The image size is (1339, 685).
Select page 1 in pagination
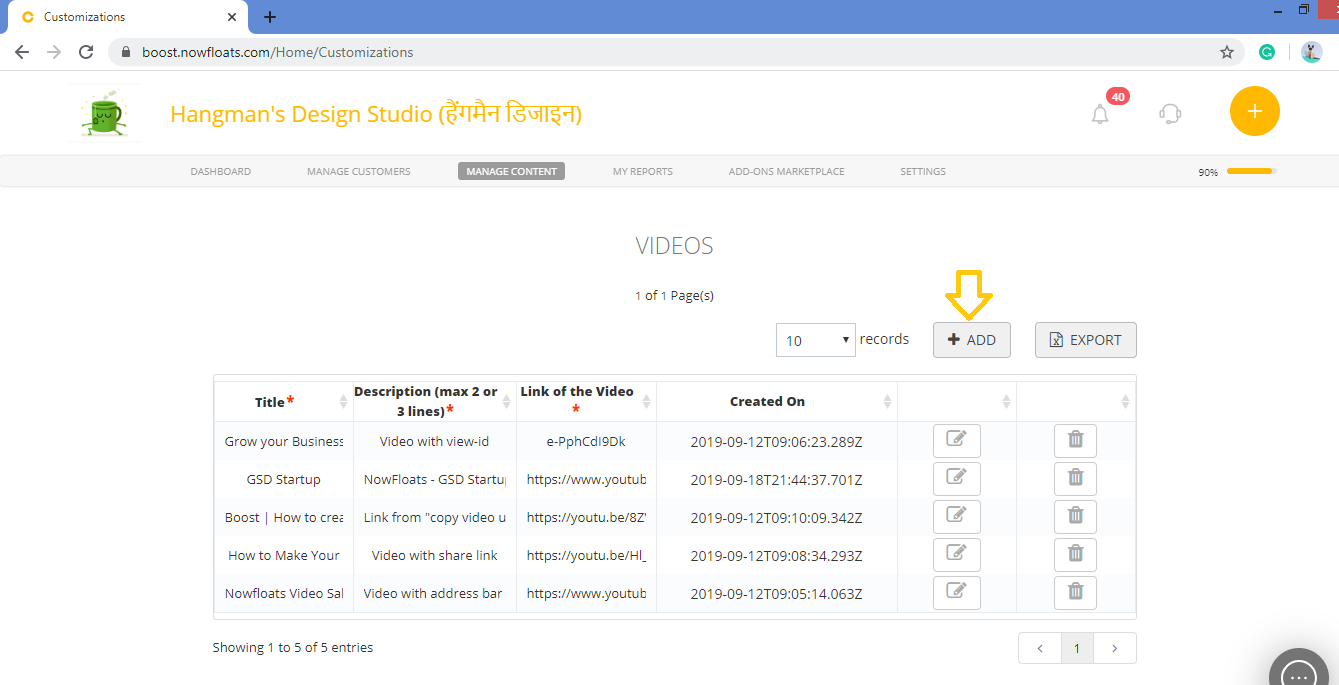[x=1077, y=648]
